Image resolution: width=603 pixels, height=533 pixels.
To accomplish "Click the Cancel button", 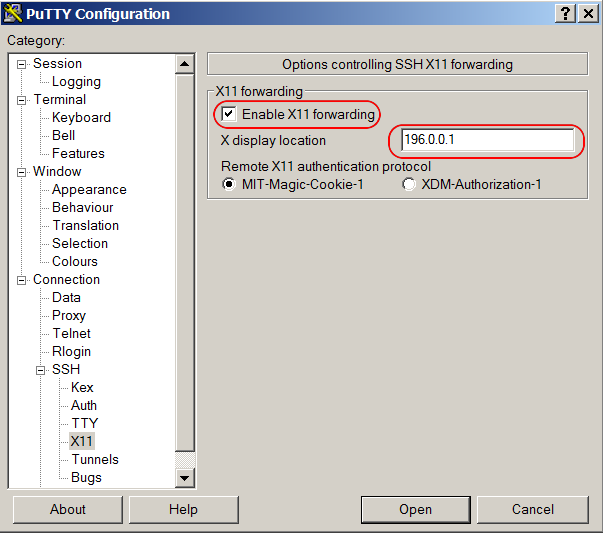I will pos(533,510).
